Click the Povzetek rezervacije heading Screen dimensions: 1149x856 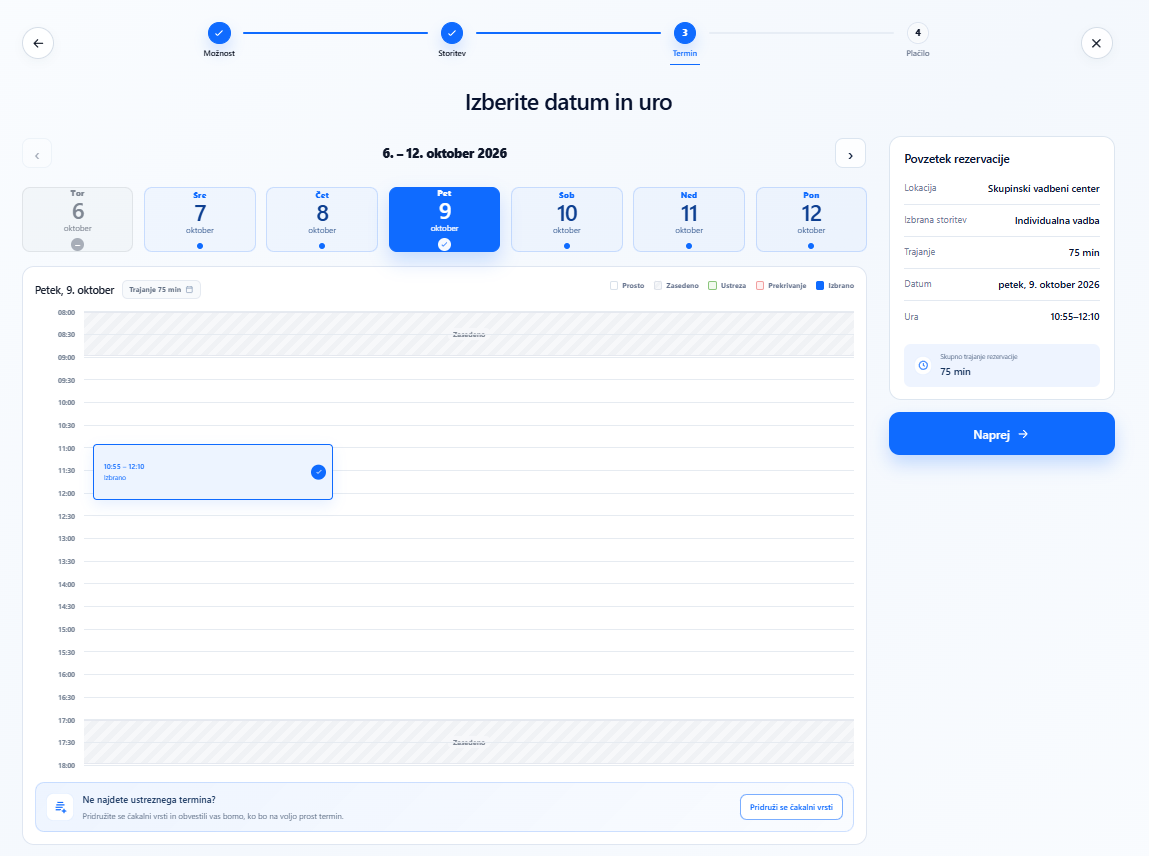click(x=957, y=159)
